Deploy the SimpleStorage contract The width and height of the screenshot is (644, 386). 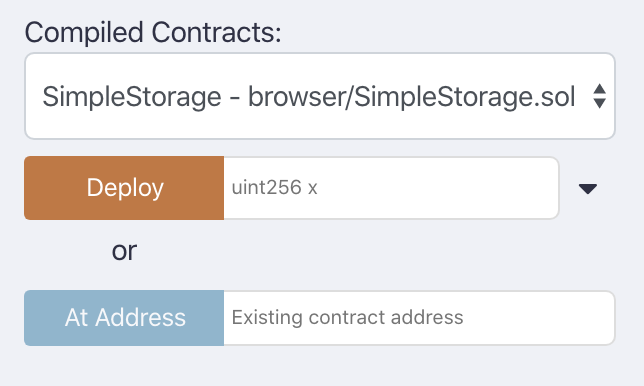[x=124, y=188]
